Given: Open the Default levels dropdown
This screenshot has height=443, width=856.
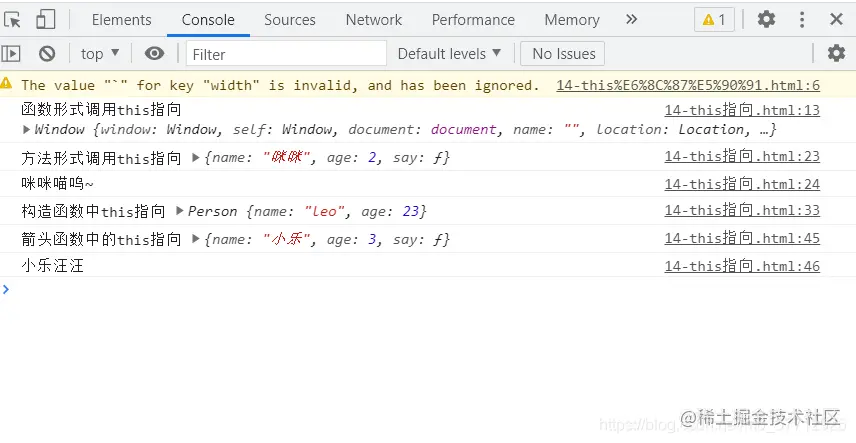Looking at the screenshot, I should click(449, 54).
